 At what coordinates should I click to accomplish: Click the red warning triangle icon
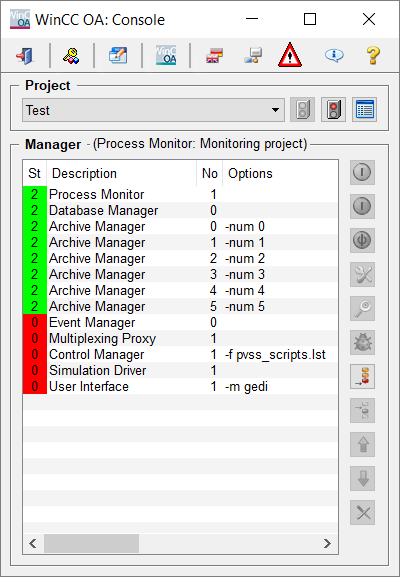pyautogui.click(x=290, y=55)
